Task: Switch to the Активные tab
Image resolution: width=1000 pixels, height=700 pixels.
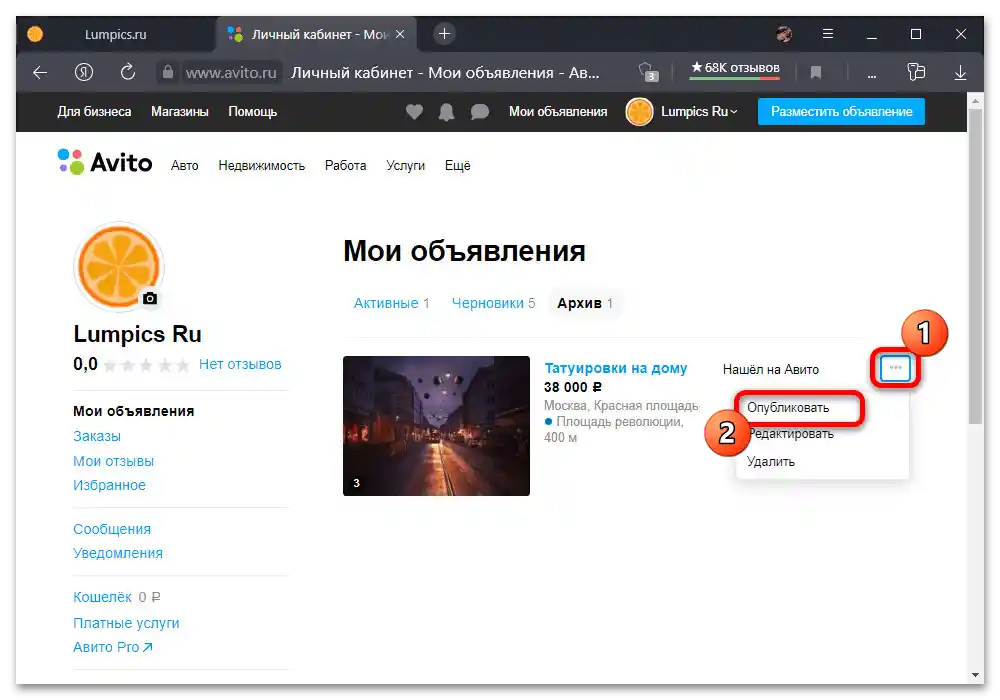Action: coord(392,303)
